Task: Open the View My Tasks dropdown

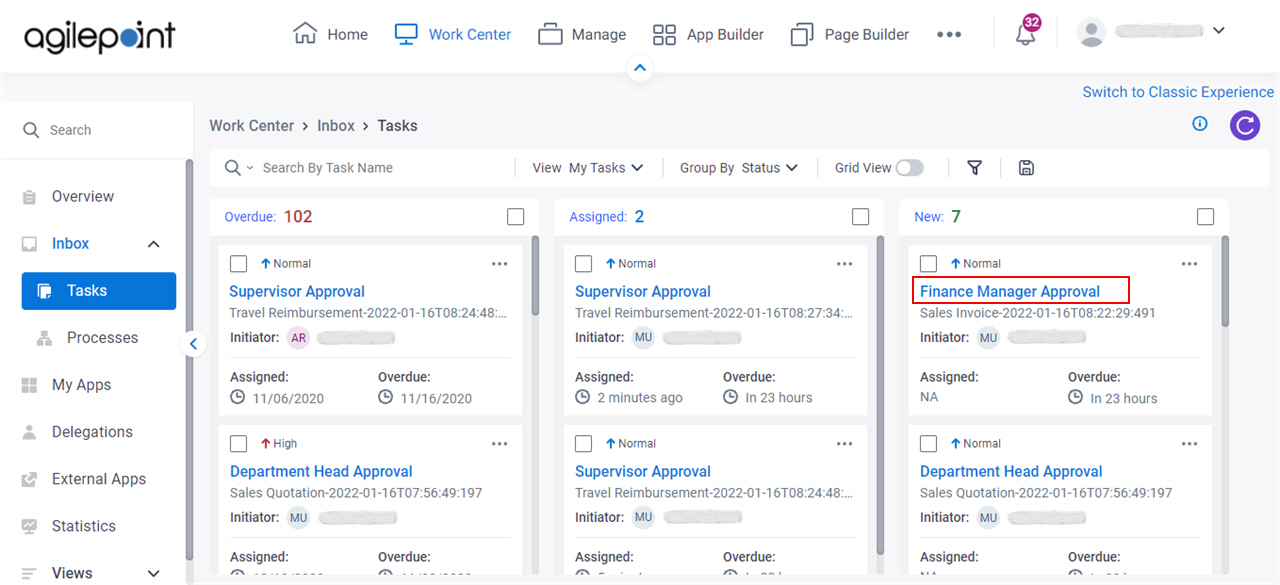Action: (x=588, y=168)
